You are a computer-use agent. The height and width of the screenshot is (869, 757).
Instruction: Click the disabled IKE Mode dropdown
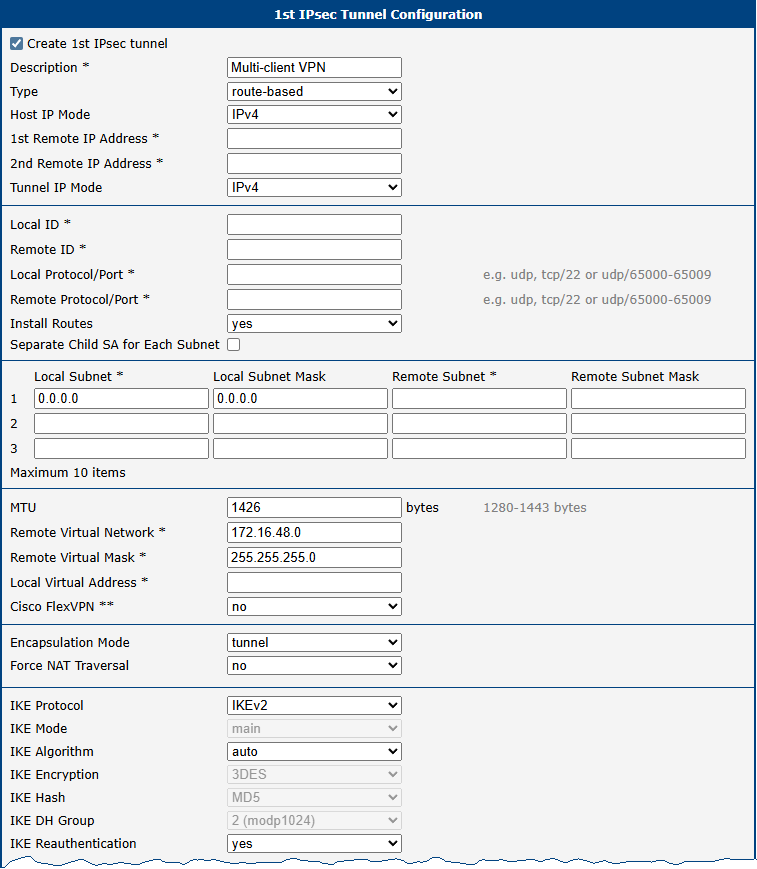[x=314, y=728]
